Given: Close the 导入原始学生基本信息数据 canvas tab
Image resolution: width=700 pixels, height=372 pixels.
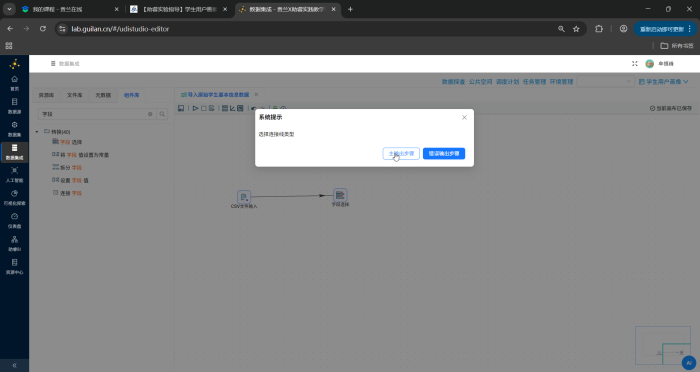Looking at the screenshot, I should click(256, 95).
